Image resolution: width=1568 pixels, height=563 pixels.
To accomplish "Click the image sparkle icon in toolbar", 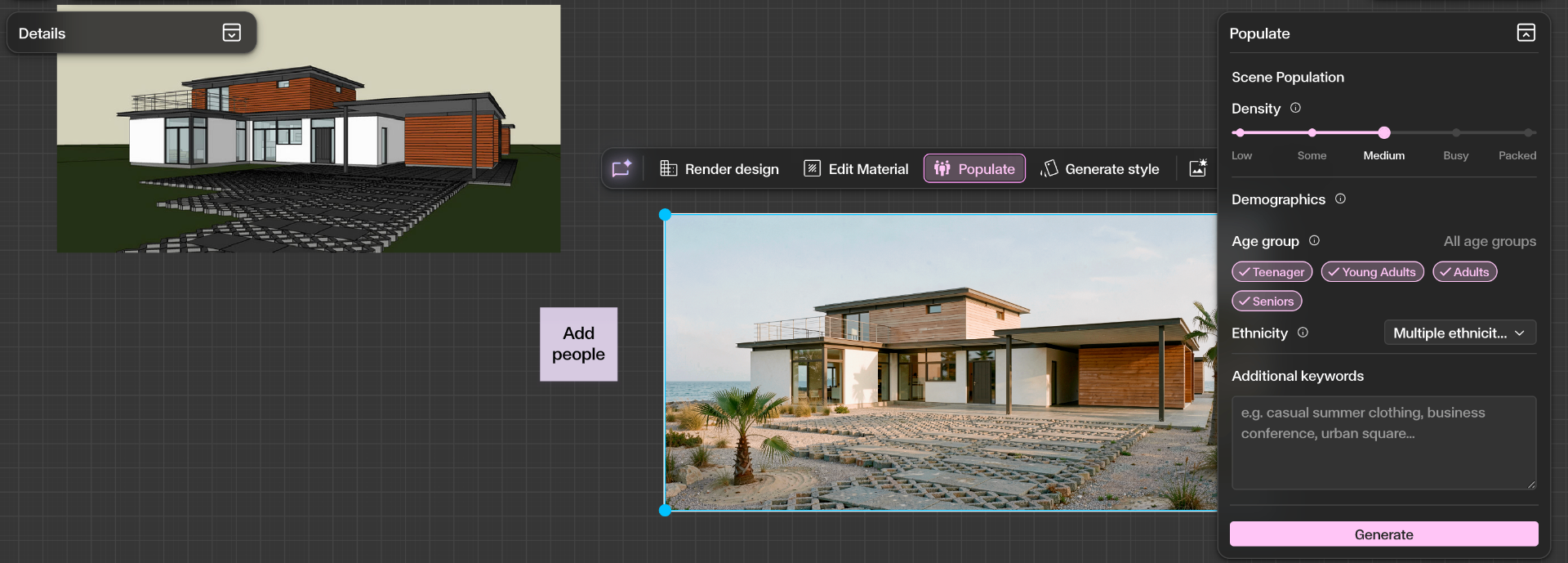I will 1197,168.
